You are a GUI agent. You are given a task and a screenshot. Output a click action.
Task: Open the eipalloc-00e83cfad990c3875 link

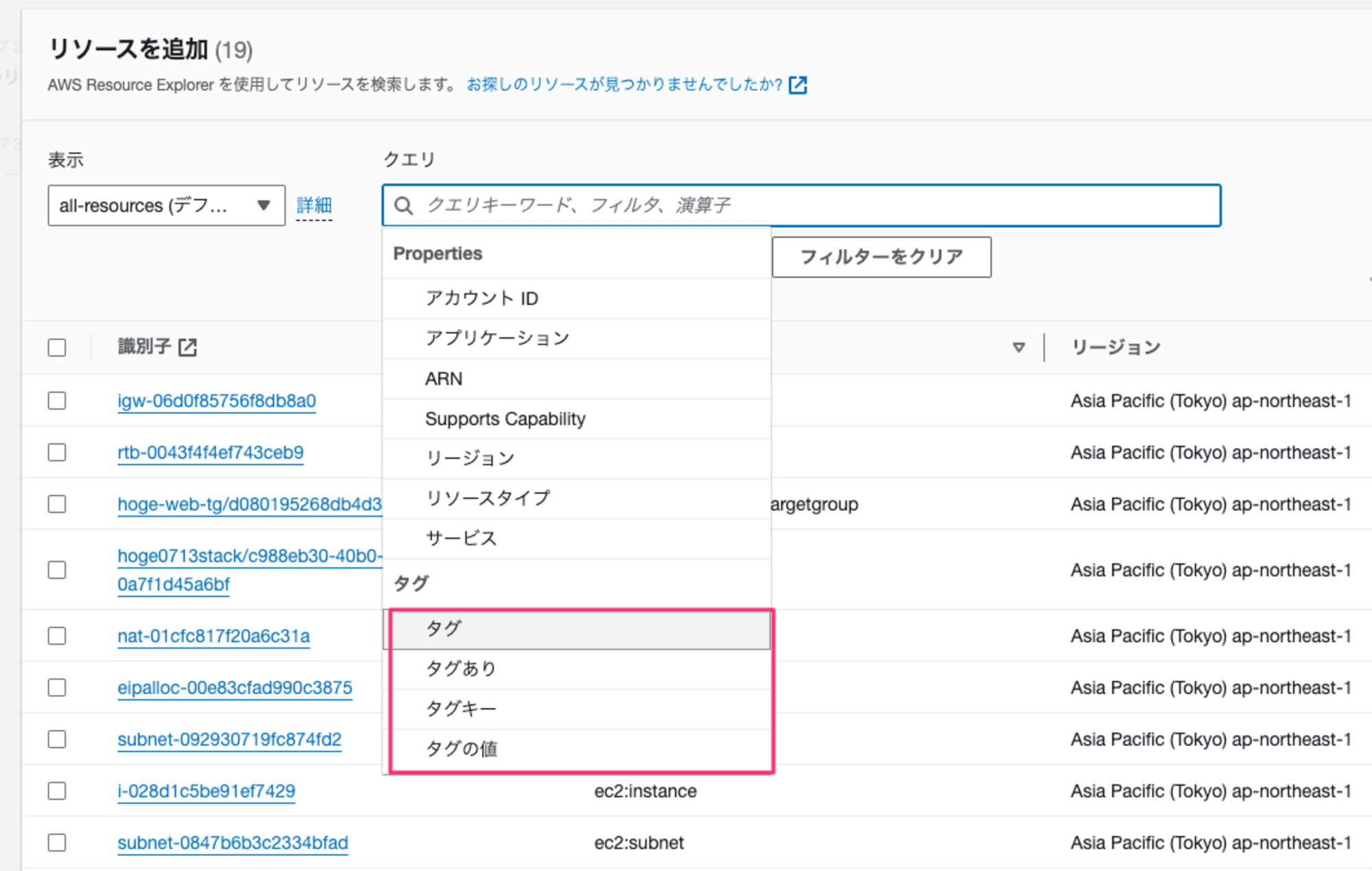pyautogui.click(x=235, y=687)
